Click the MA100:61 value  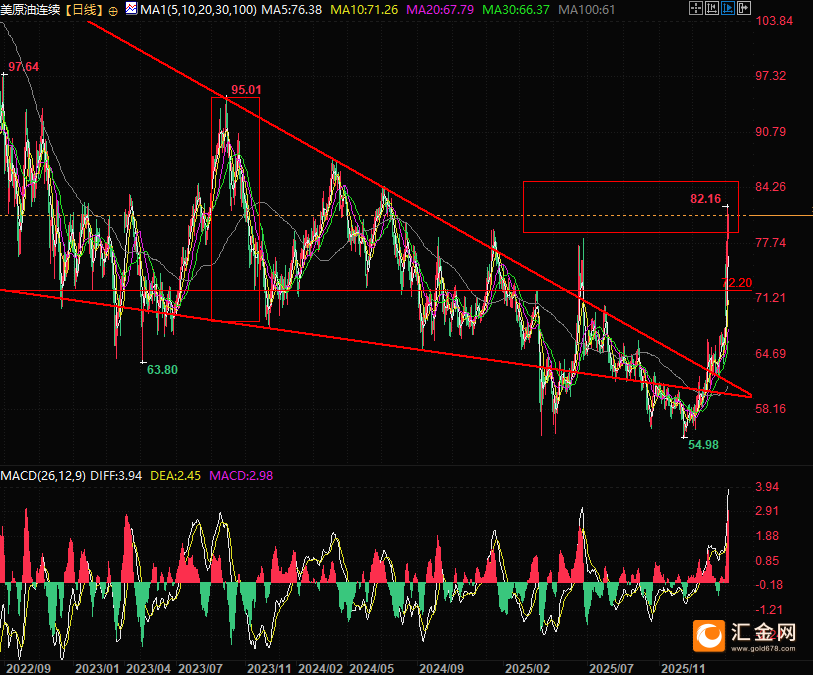586,10
